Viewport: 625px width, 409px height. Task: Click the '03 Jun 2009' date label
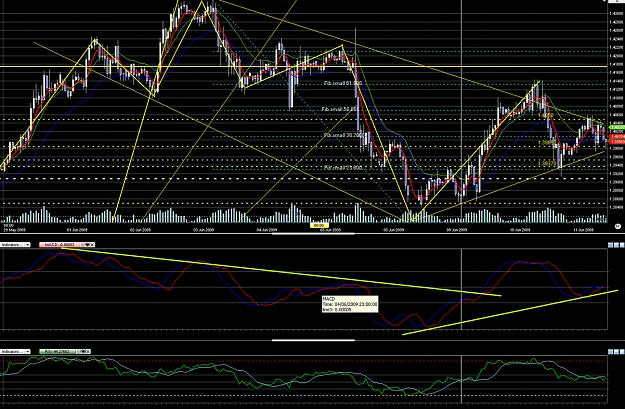tap(204, 230)
